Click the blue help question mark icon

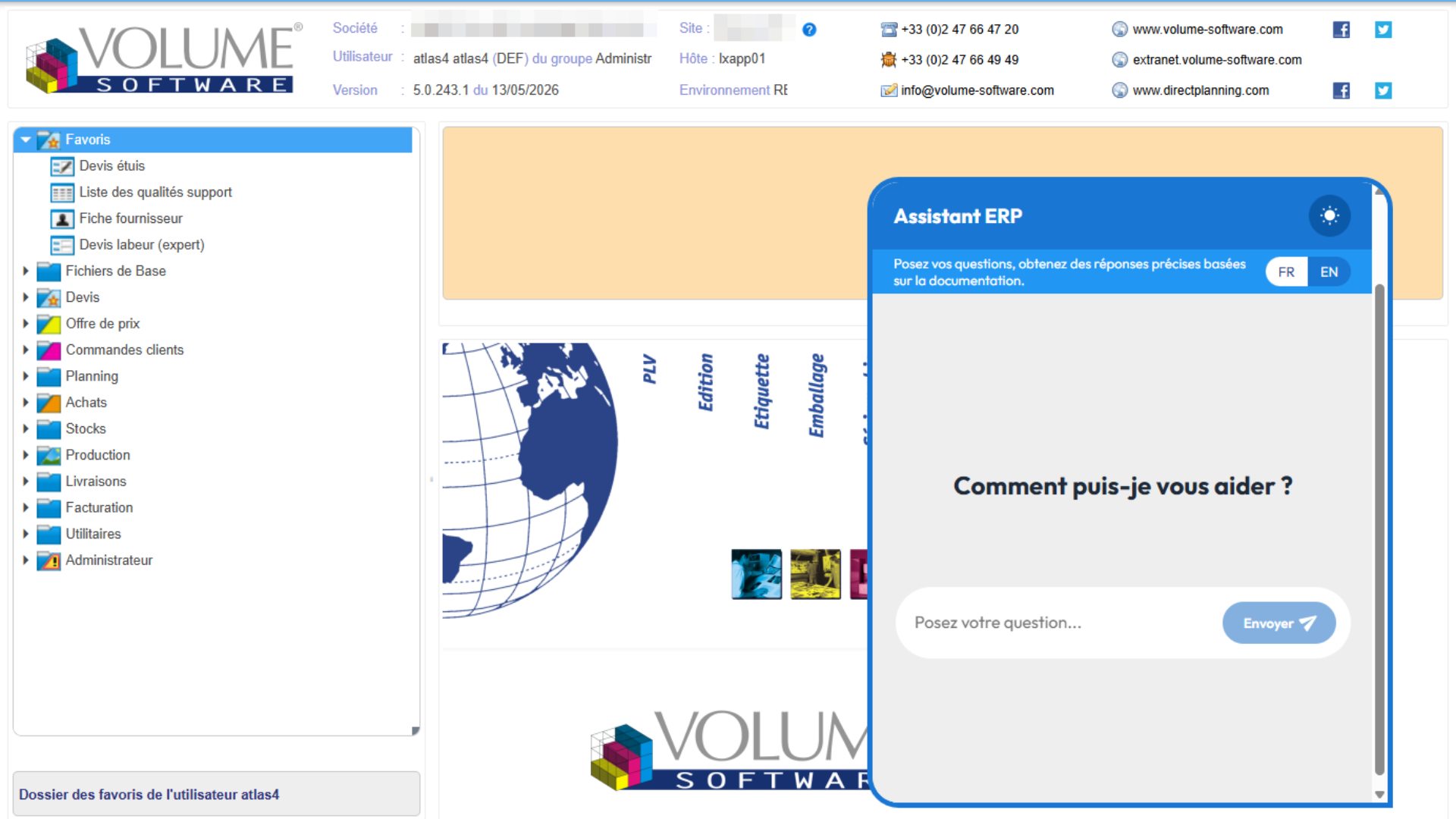(x=809, y=30)
